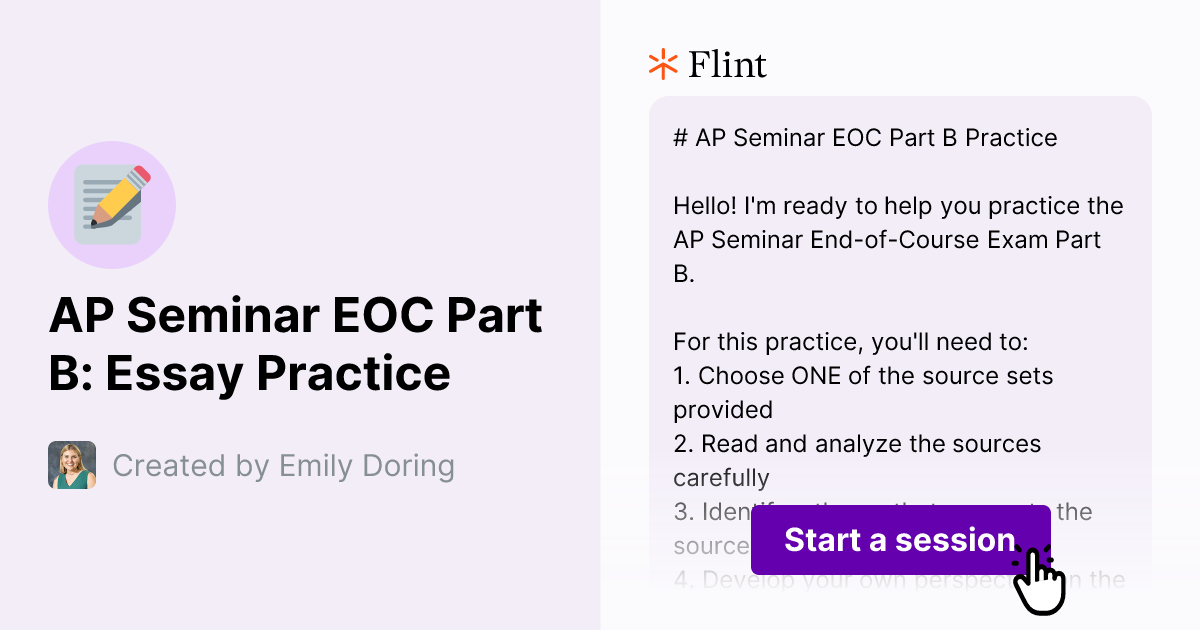Click Emily Doring's profile avatar
This screenshot has width=1200, height=630.
click(x=71, y=464)
